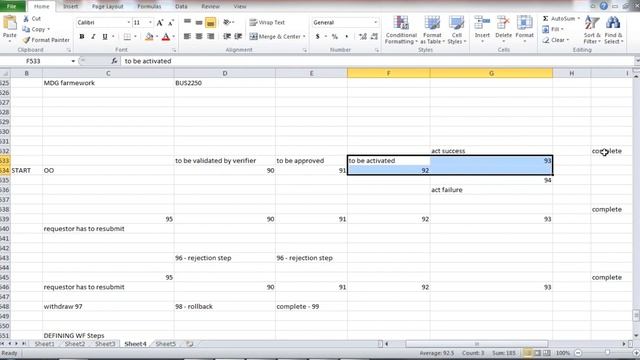Apply the red Font Color

(x=166, y=37)
